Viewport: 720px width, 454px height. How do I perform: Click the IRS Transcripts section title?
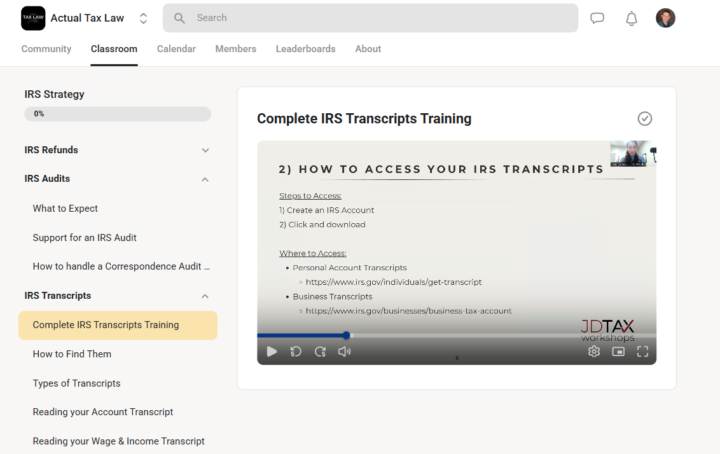point(57,296)
